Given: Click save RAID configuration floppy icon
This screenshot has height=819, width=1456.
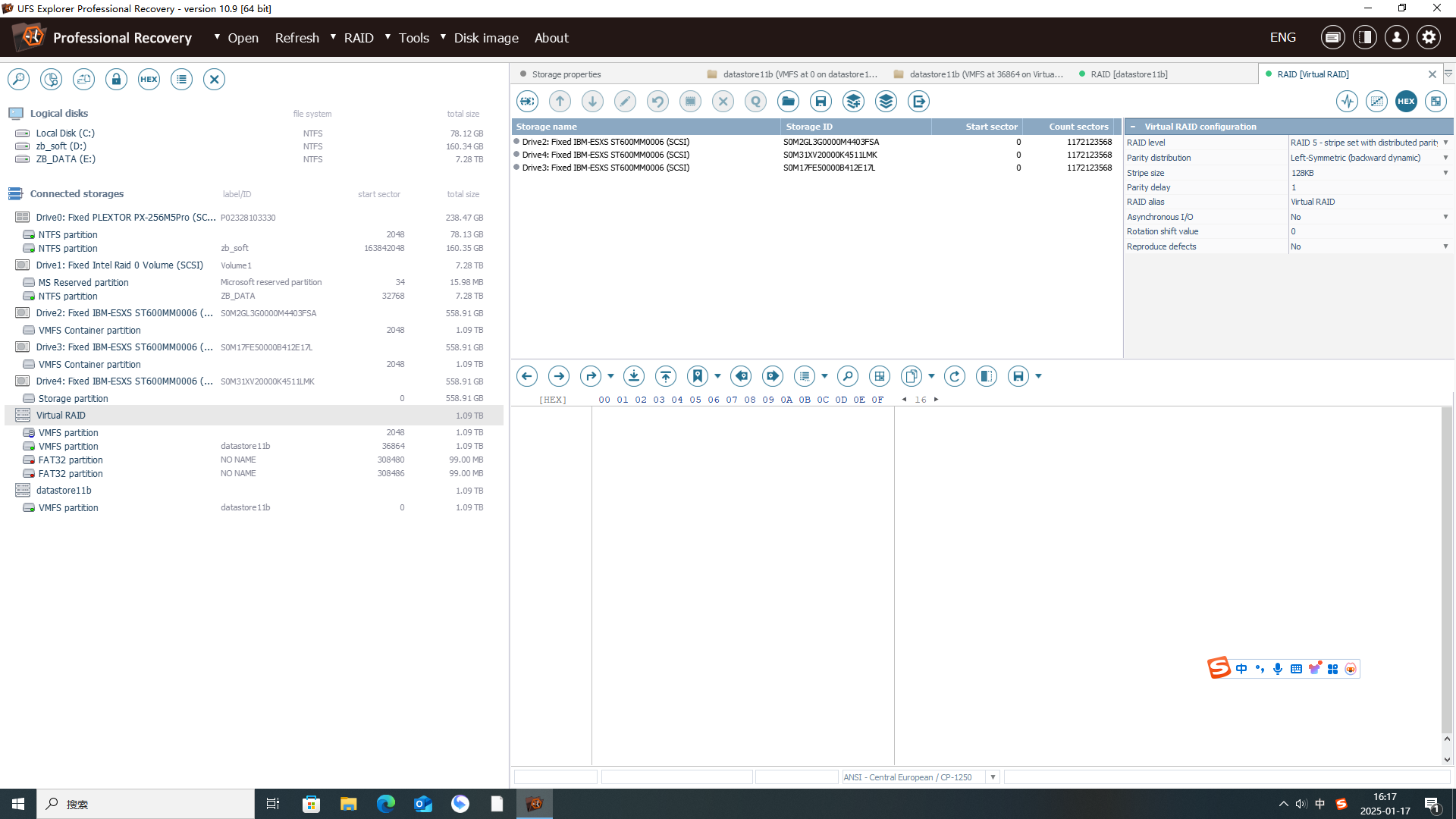Looking at the screenshot, I should (x=821, y=101).
